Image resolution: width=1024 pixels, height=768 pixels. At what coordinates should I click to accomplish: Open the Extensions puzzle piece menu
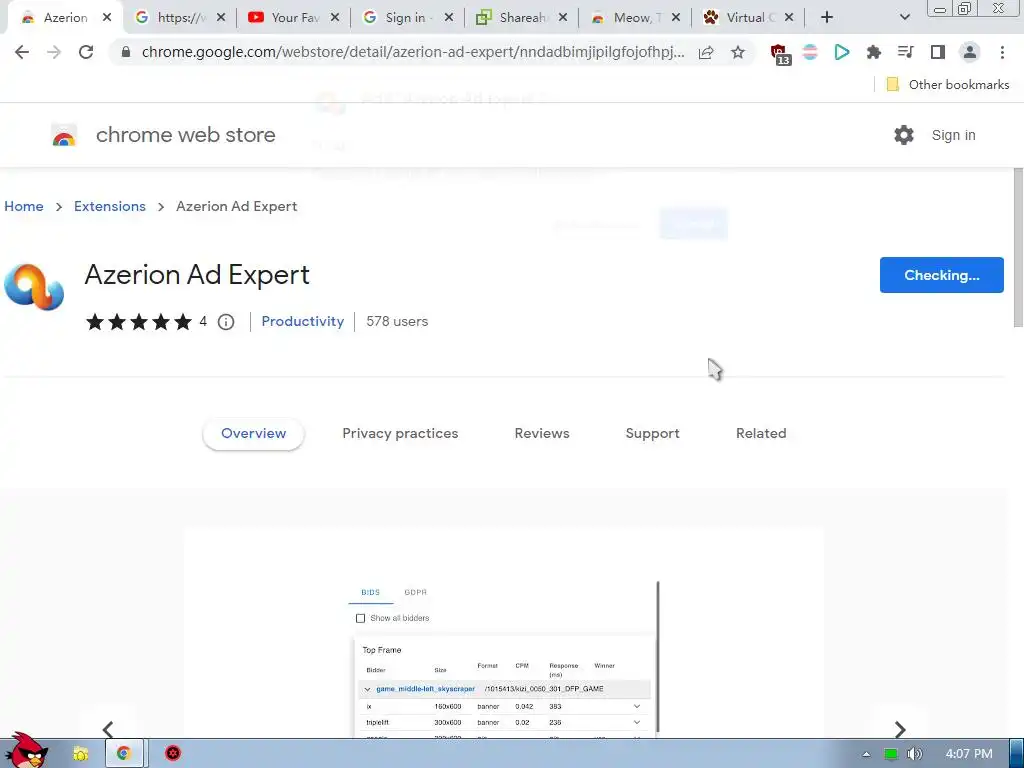[874, 52]
